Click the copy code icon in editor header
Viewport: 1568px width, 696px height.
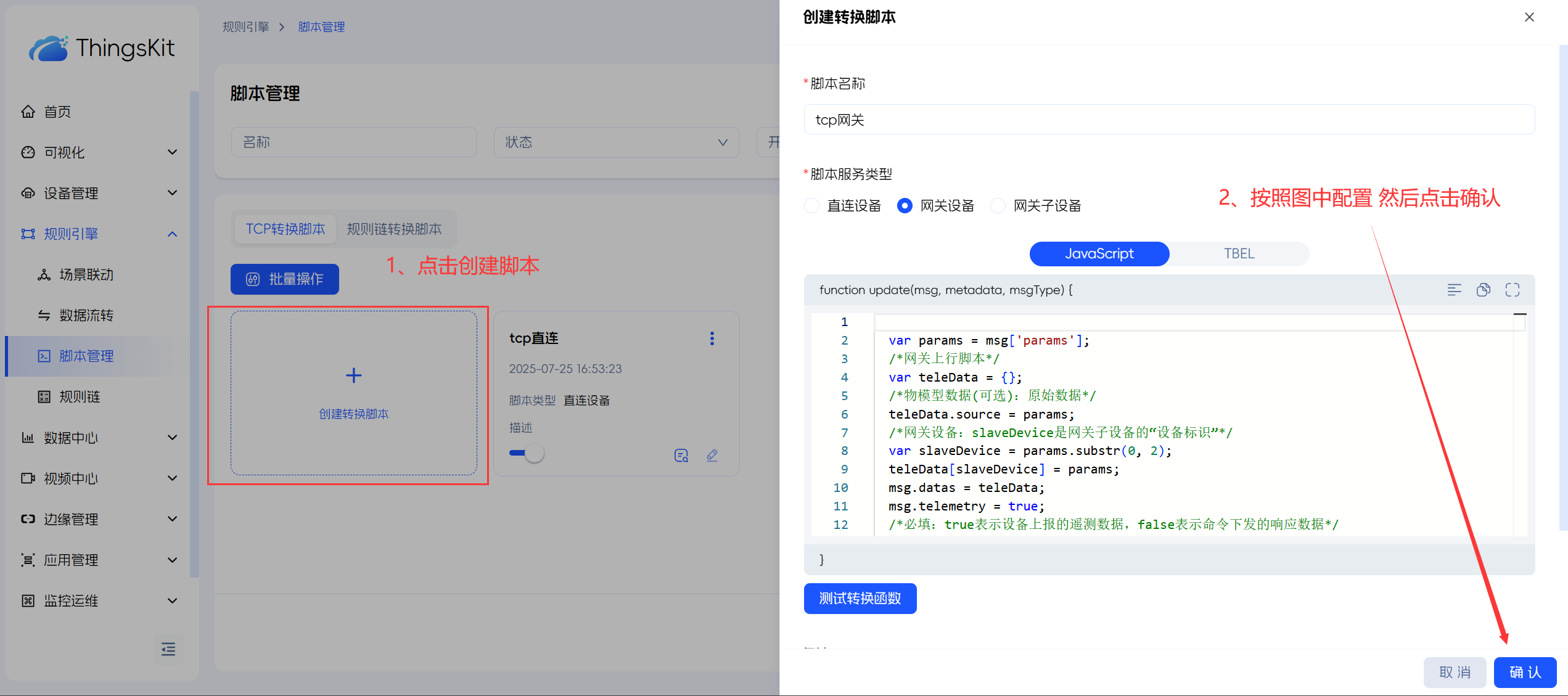click(x=1483, y=290)
